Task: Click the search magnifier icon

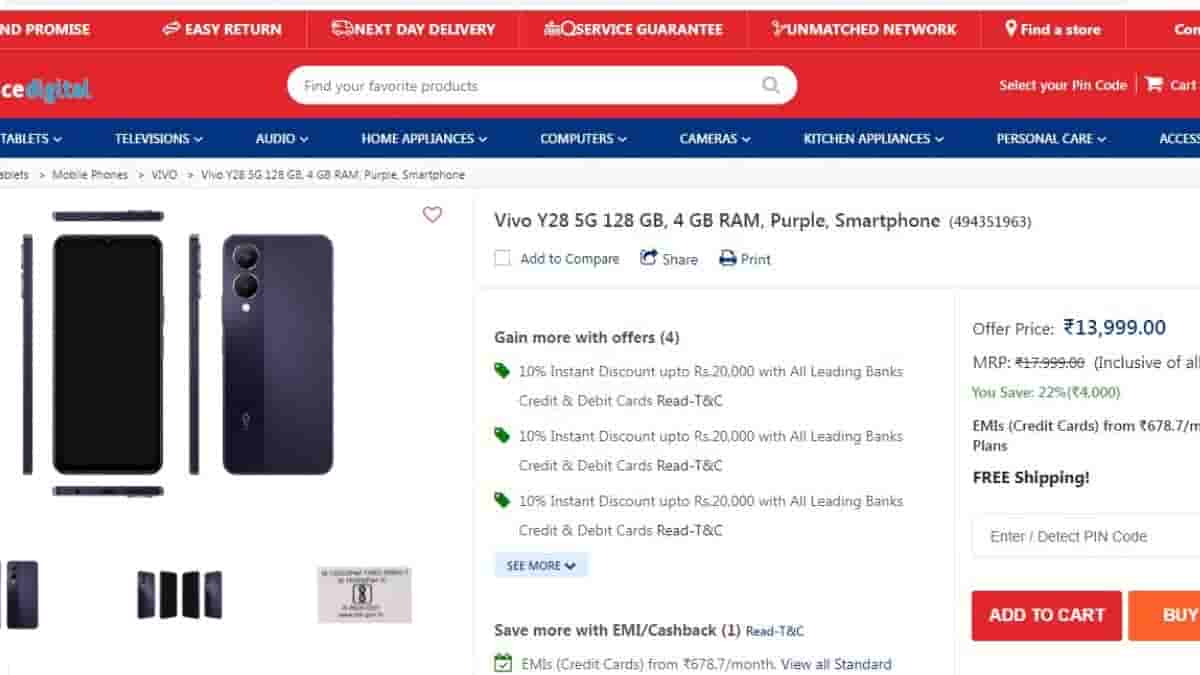Action: click(x=770, y=86)
